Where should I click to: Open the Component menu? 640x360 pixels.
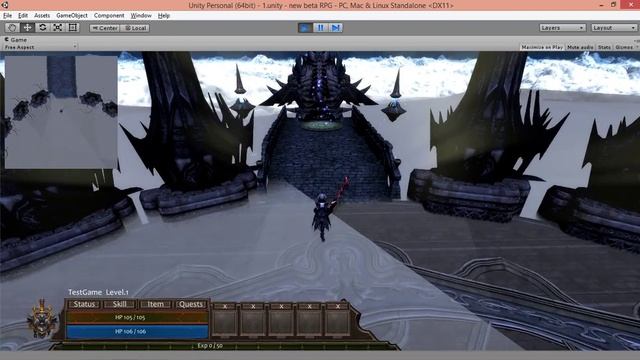[109, 16]
